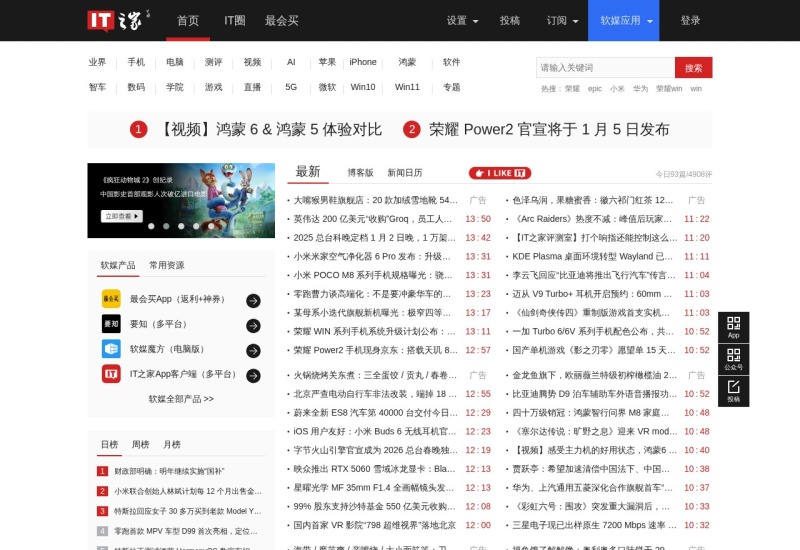Open article 迈从 V9 Turbo+ 耳机开启预约
The width and height of the screenshot is (800, 550).
point(592,294)
